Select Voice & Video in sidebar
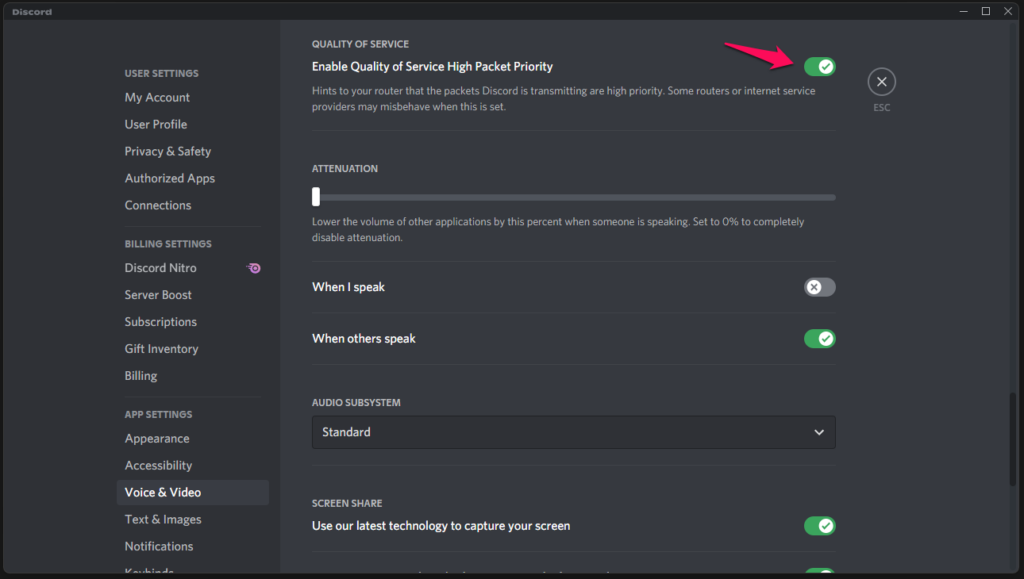 (163, 492)
